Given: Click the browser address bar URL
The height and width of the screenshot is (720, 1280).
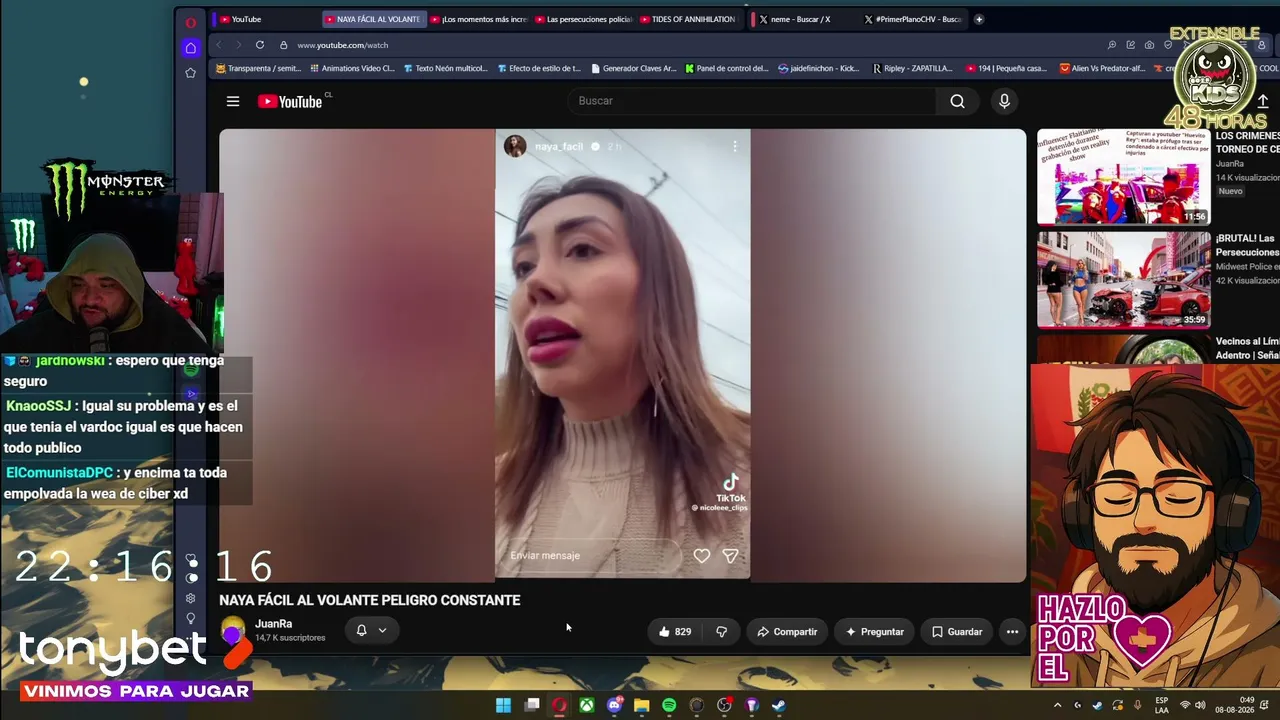Looking at the screenshot, I should [x=343, y=45].
